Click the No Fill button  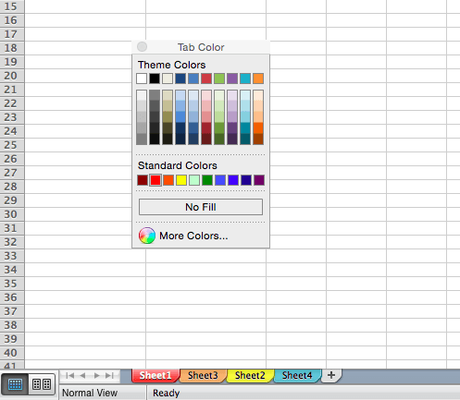[x=201, y=207]
